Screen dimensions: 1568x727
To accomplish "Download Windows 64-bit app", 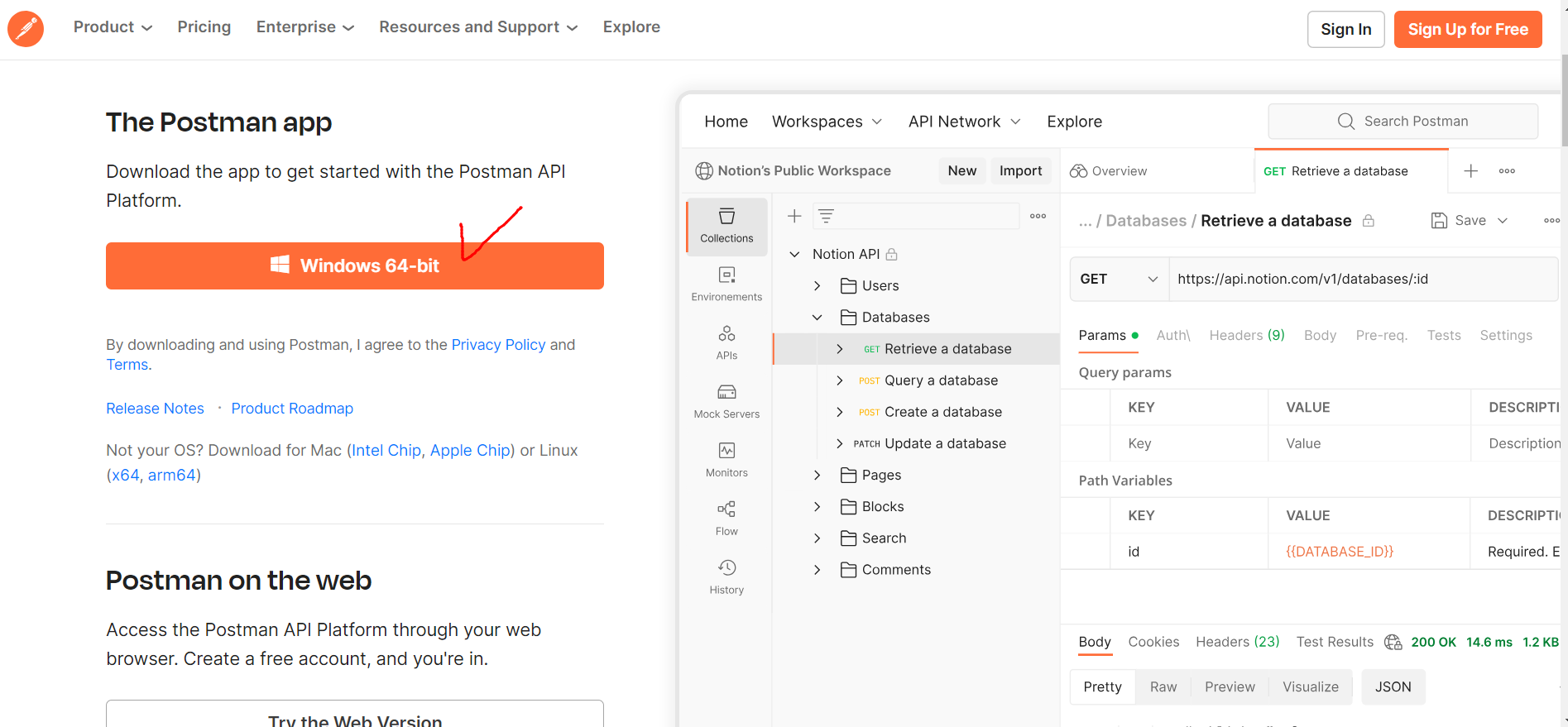I will point(355,266).
